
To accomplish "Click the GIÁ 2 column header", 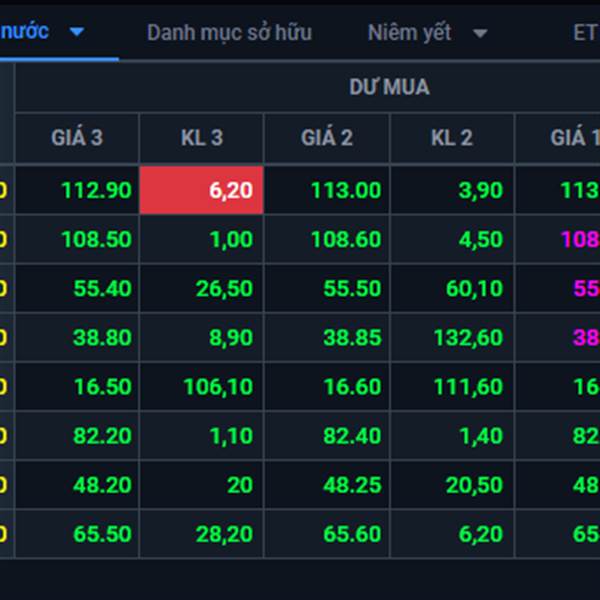I will 326,138.
